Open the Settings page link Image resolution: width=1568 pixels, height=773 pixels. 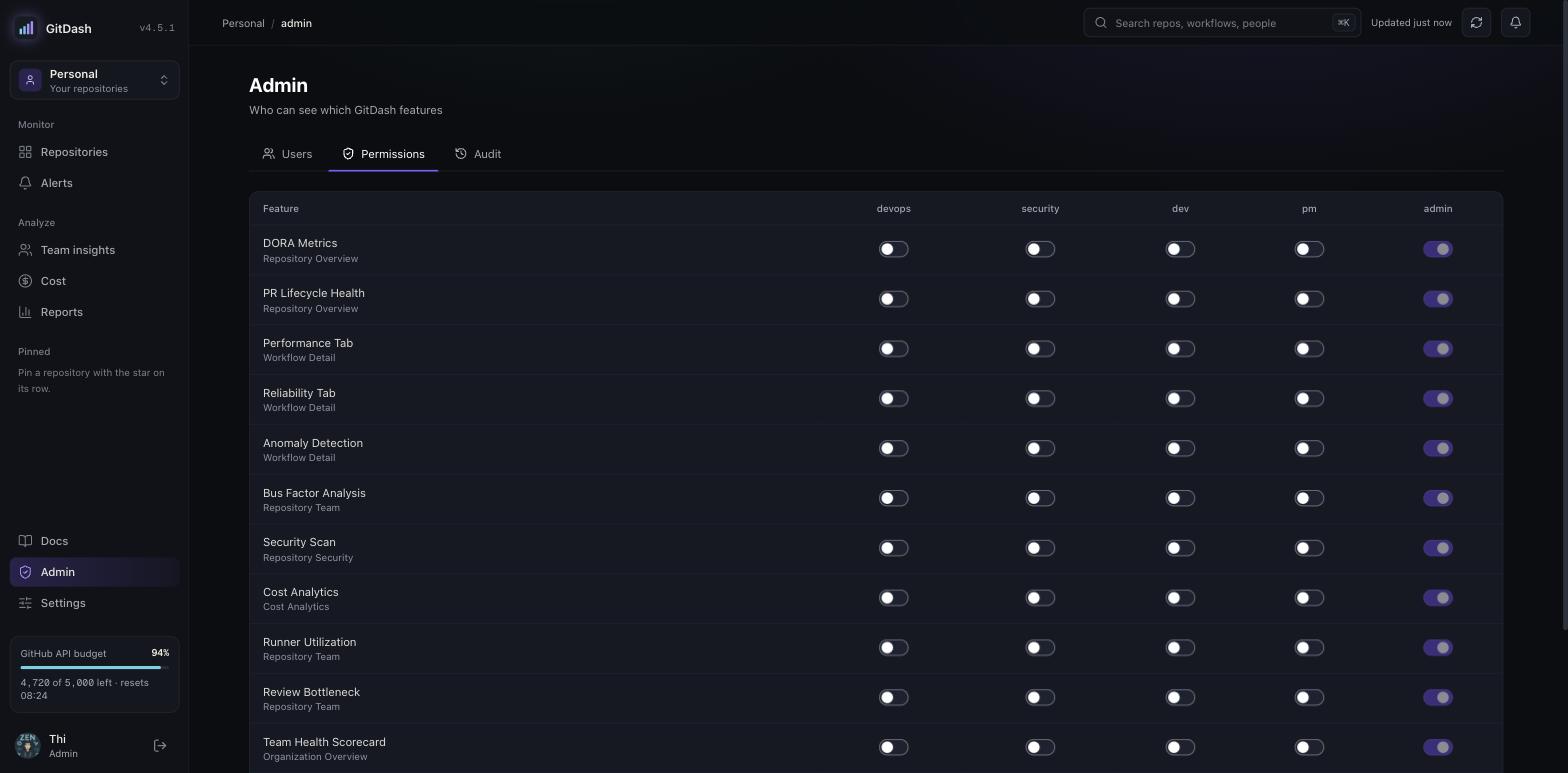pos(95,603)
